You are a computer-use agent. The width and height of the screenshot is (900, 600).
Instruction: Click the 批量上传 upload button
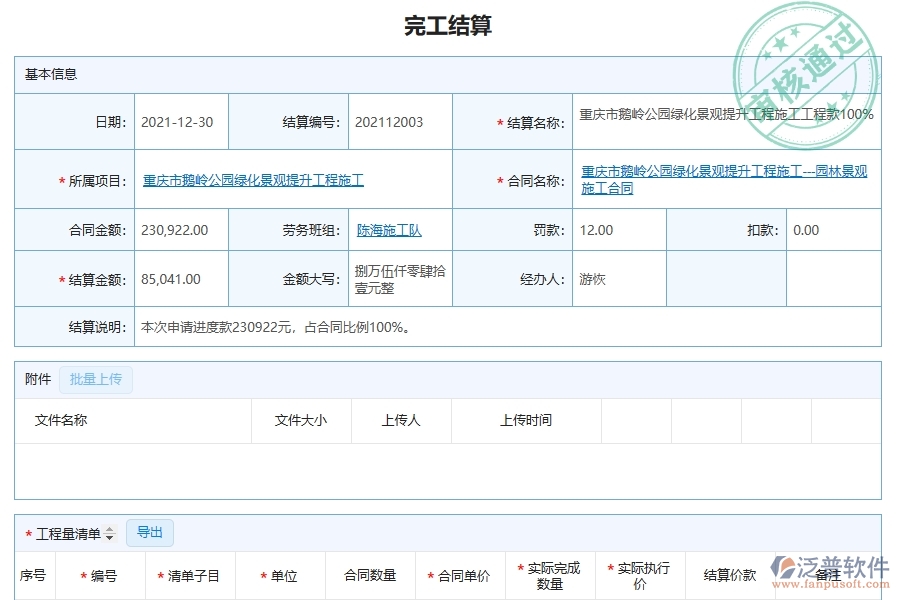click(x=96, y=379)
